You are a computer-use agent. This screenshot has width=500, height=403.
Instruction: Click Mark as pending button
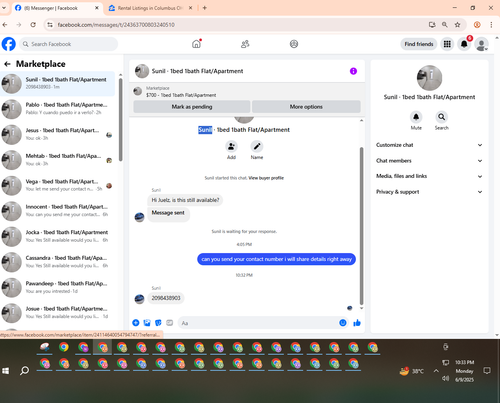click(x=192, y=107)
